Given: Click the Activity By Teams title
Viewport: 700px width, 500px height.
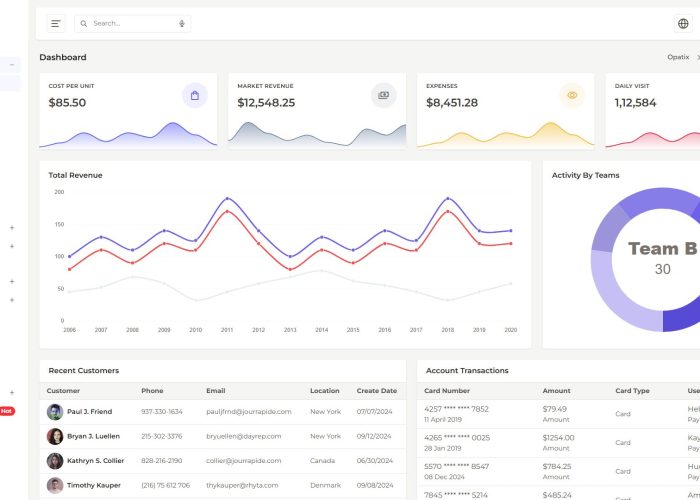Looking at the screenshot, I should (585, 175).
